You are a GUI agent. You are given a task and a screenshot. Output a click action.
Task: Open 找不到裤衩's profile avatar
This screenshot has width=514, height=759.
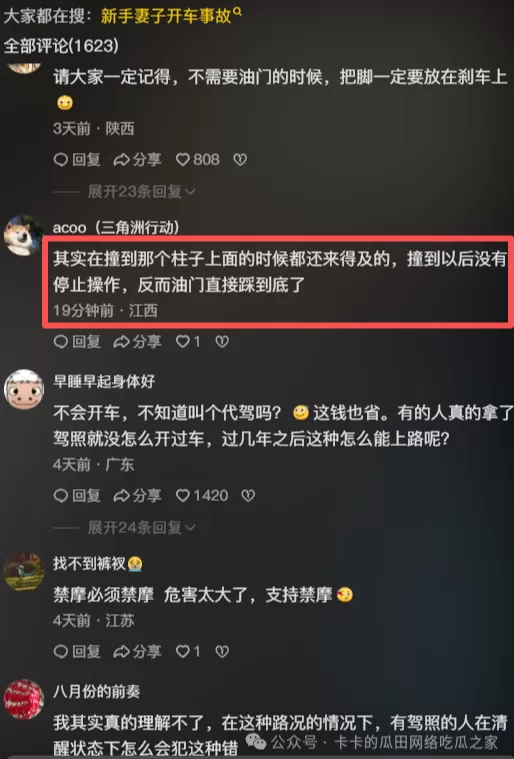coord(24,572)
